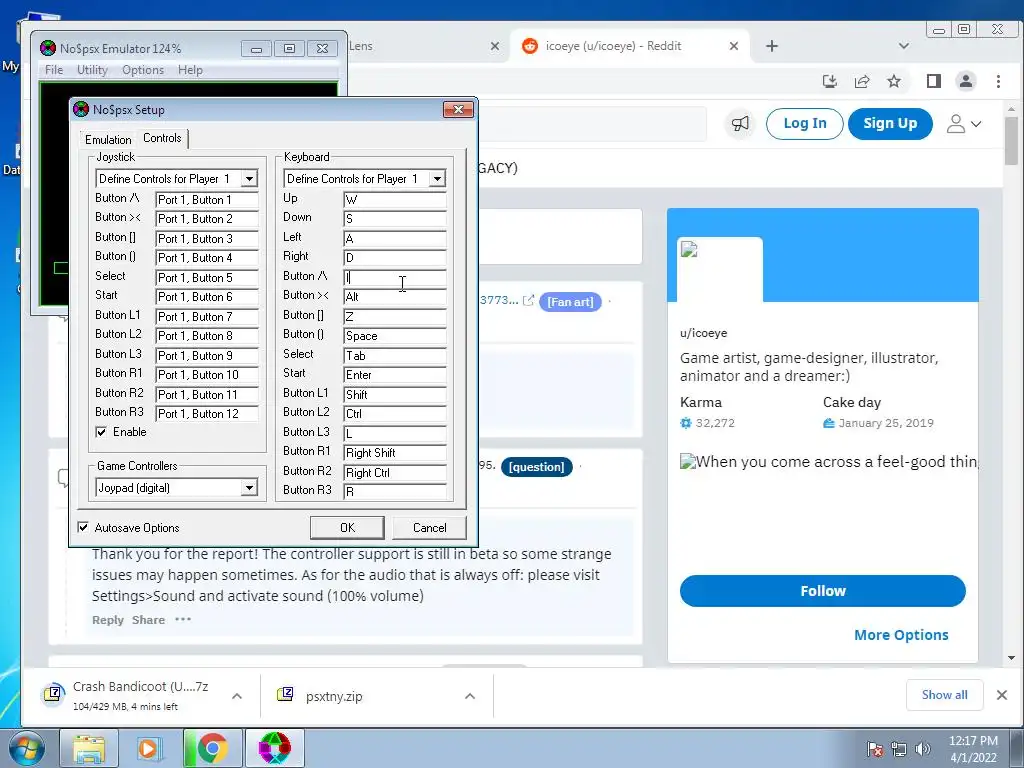The width and height of the screenshot is (1024, 768).
Task: Toggle the Autosave Options checkbox
Action: click(83, 527)
